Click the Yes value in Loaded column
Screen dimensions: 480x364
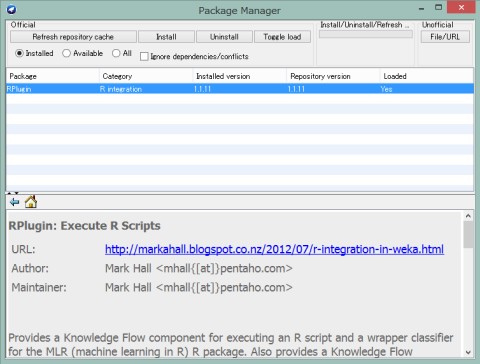[386, 89]
